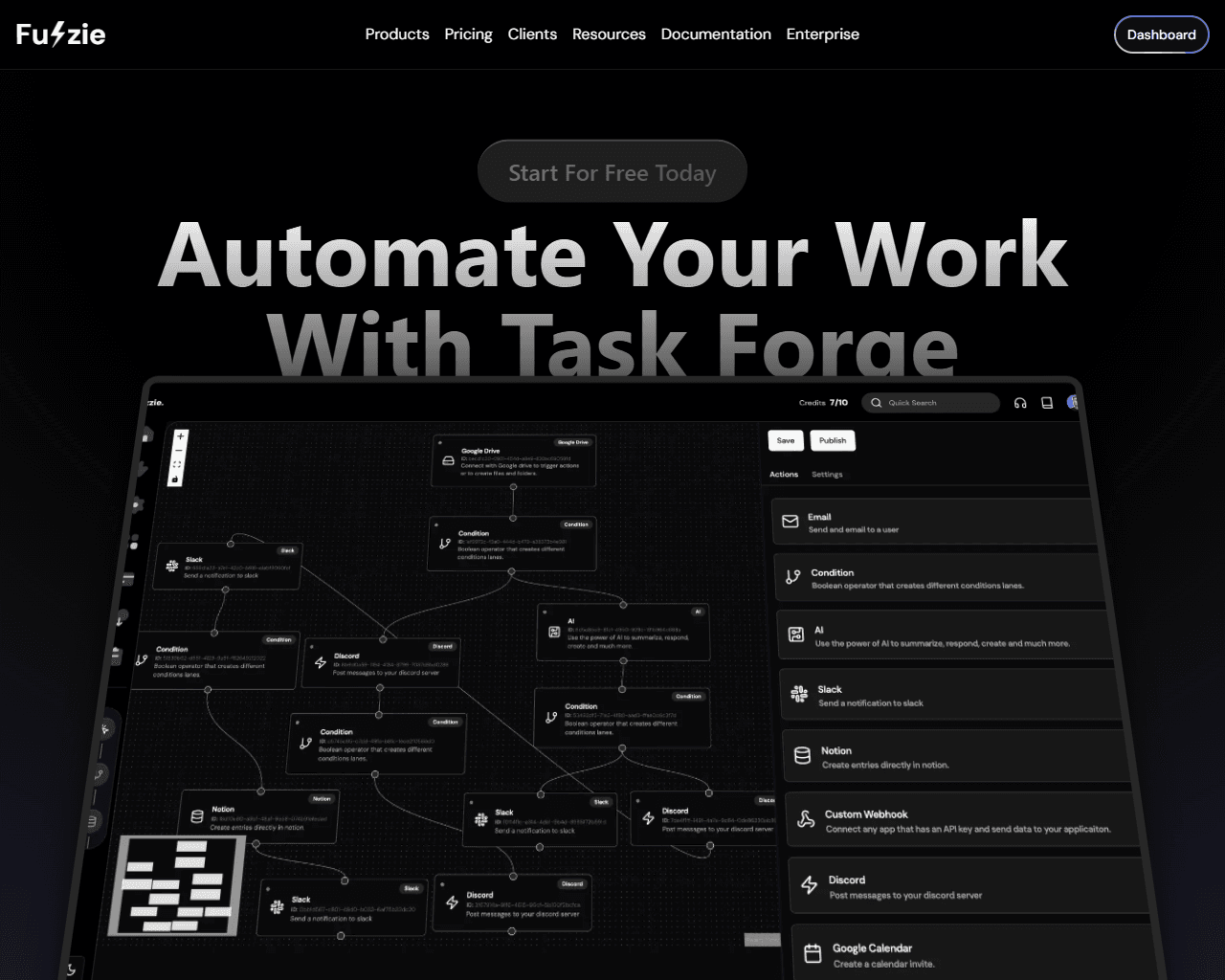
Task: Click the 'Create entries directly in notion.' text in Actions
Action: point(885,766)
